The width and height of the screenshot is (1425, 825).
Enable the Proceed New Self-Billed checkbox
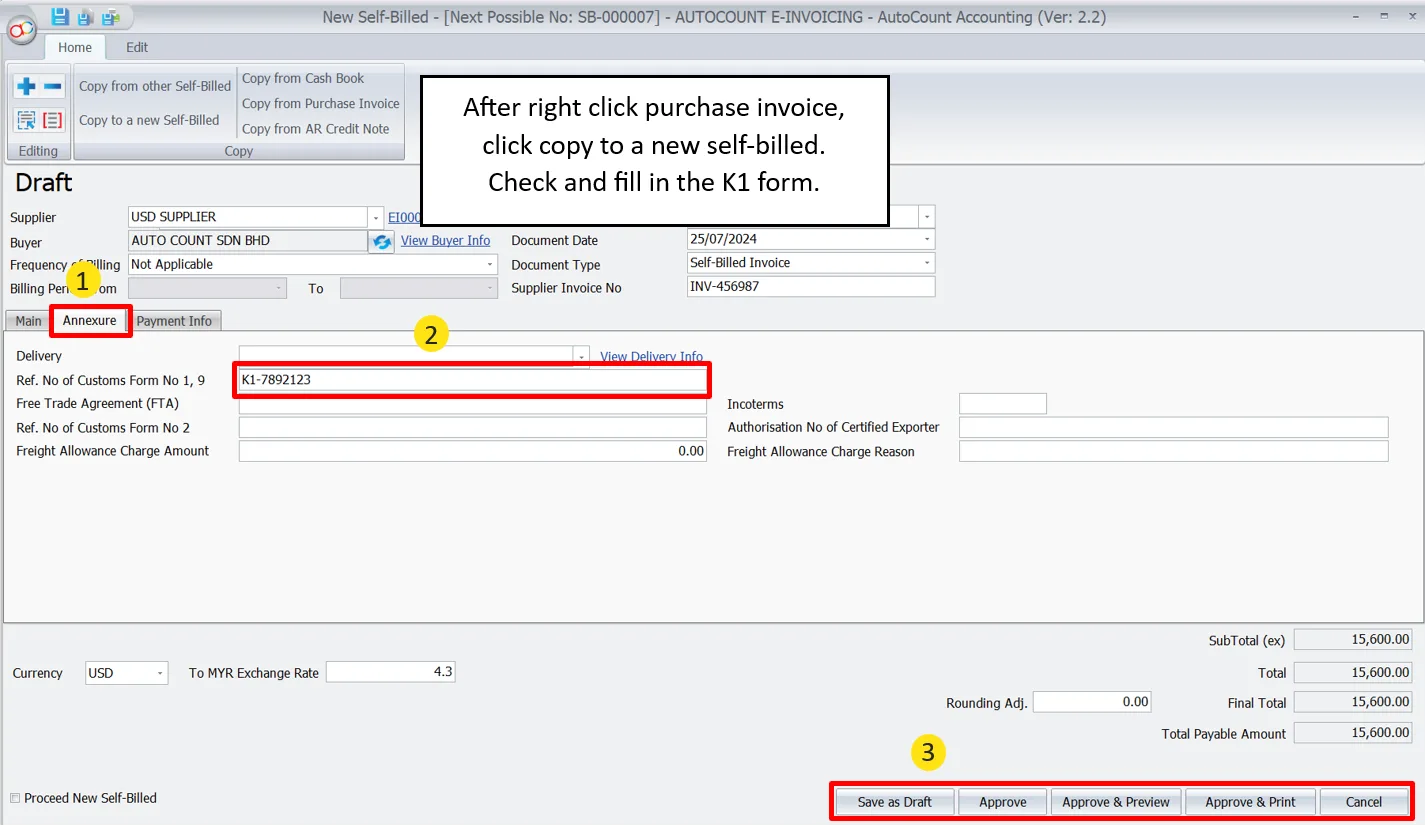(x=13, y=798)
